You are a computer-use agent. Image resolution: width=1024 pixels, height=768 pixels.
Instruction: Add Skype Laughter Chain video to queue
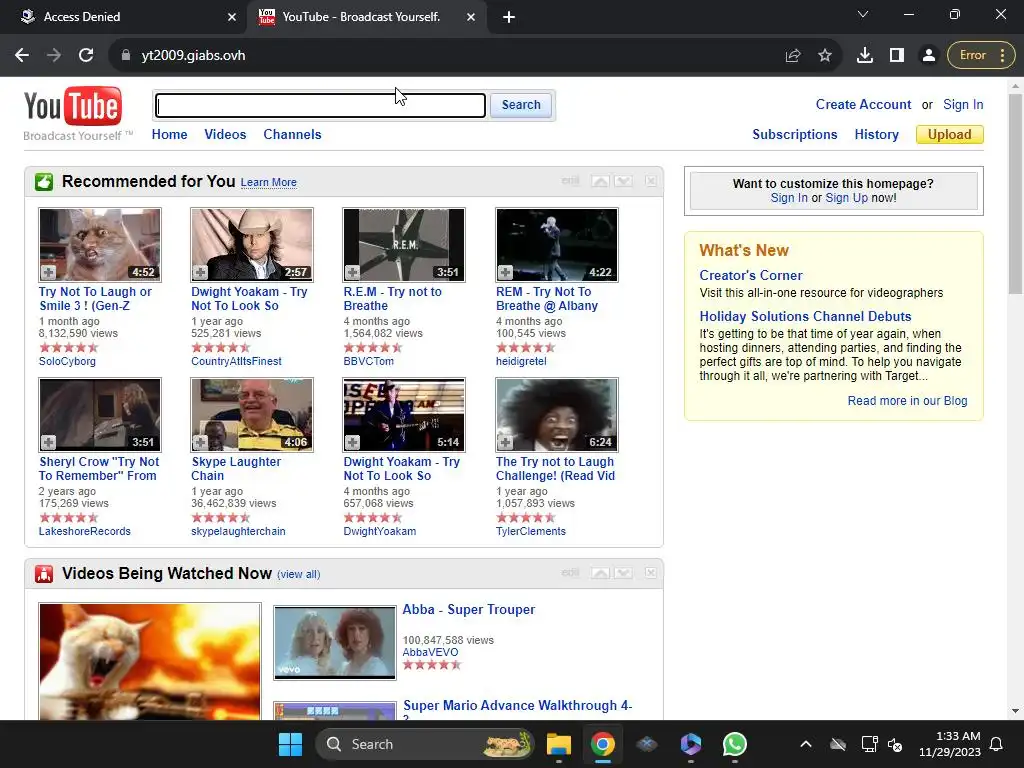click(x=200, y=442)
